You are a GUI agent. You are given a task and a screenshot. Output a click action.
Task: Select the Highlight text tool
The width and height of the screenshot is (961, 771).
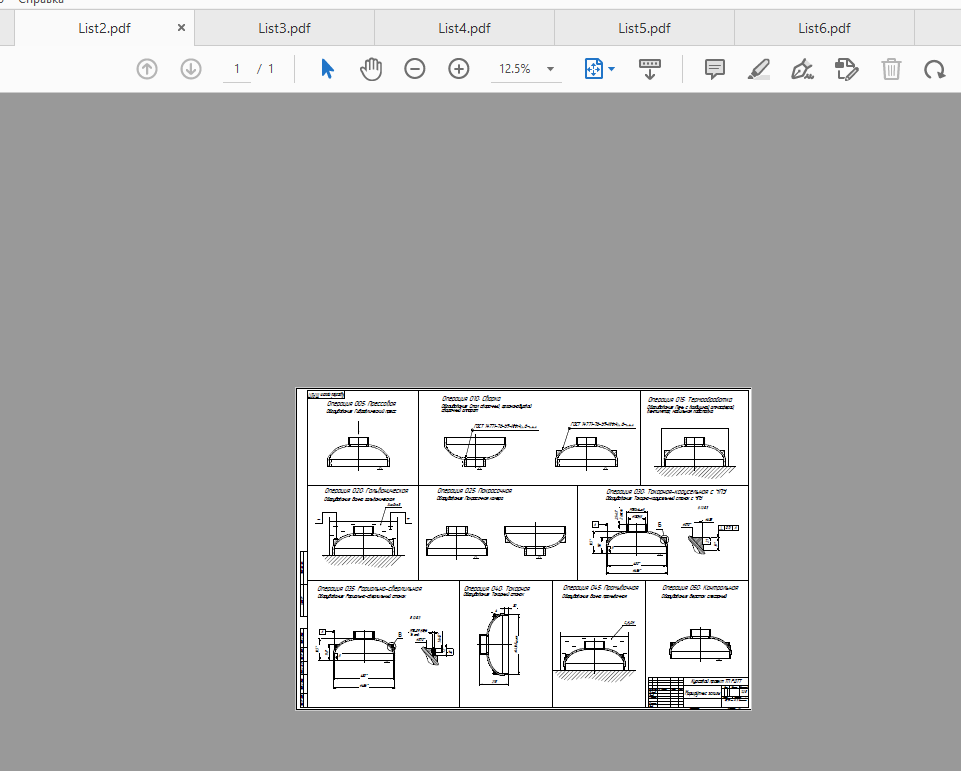point(759,69)
